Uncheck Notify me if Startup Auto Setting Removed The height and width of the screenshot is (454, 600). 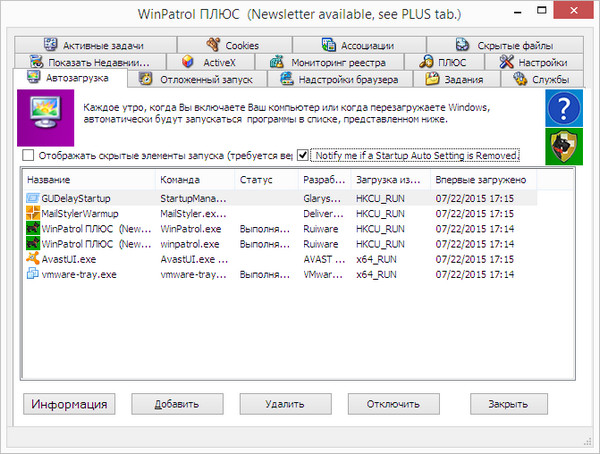303,155
